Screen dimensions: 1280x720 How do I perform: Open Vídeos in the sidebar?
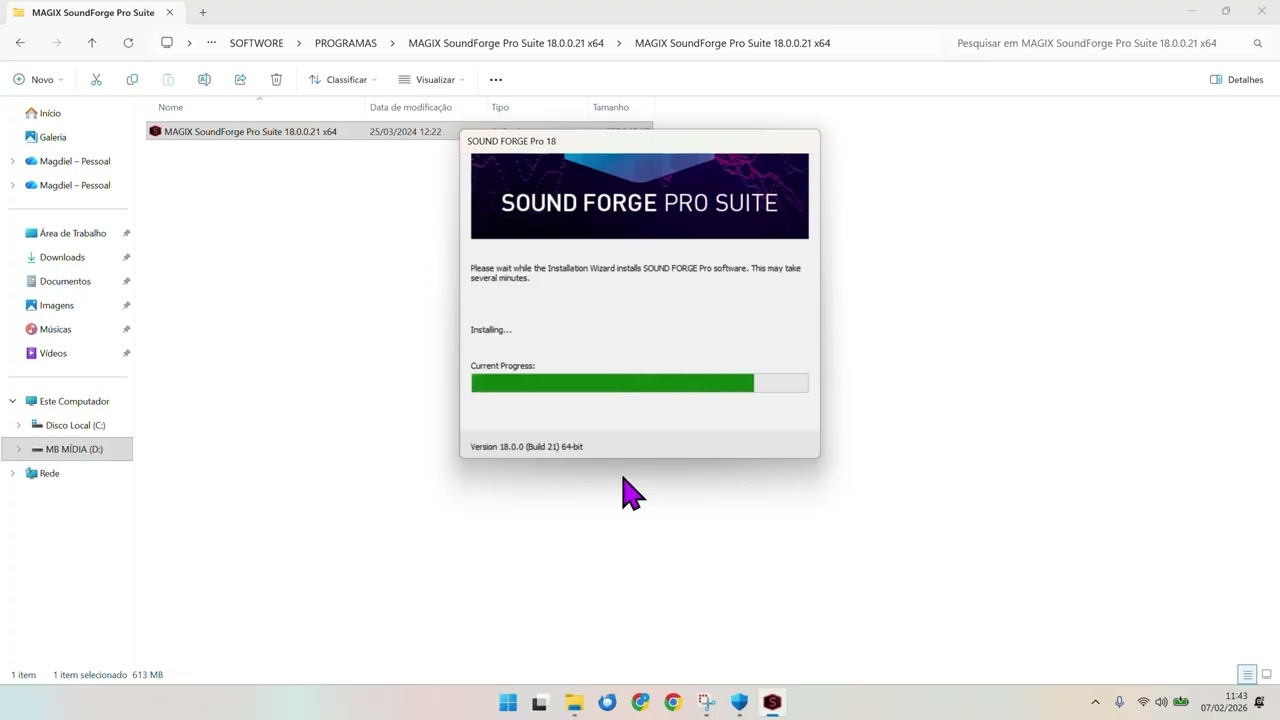tap(46, 353)
